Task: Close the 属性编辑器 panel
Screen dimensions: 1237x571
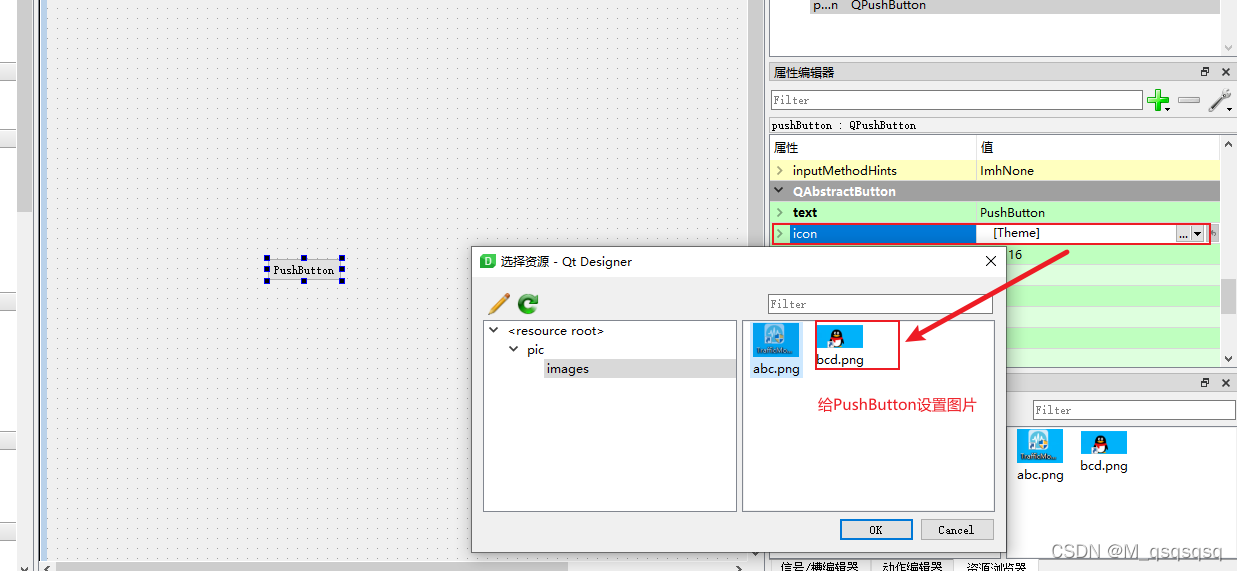Action: click(x=1226, y=72)
